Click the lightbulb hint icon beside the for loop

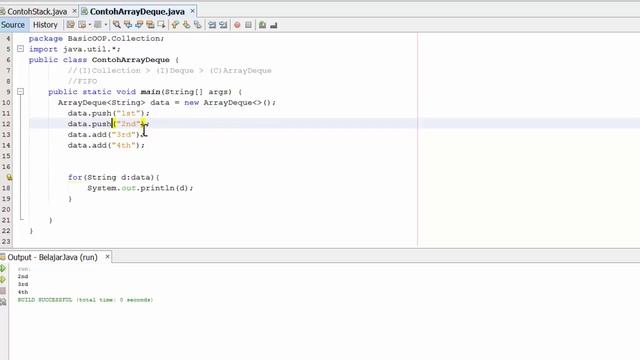(x=9, y=177)
